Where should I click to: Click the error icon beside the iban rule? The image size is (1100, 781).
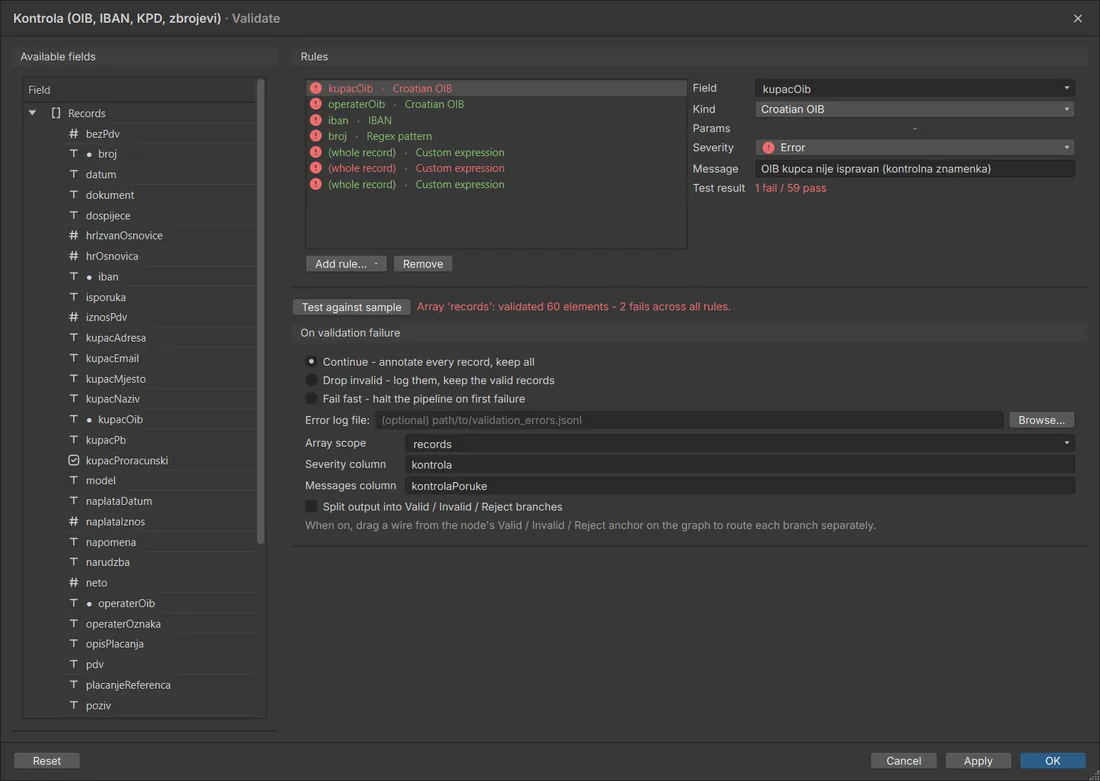click(x=316, y=120)
